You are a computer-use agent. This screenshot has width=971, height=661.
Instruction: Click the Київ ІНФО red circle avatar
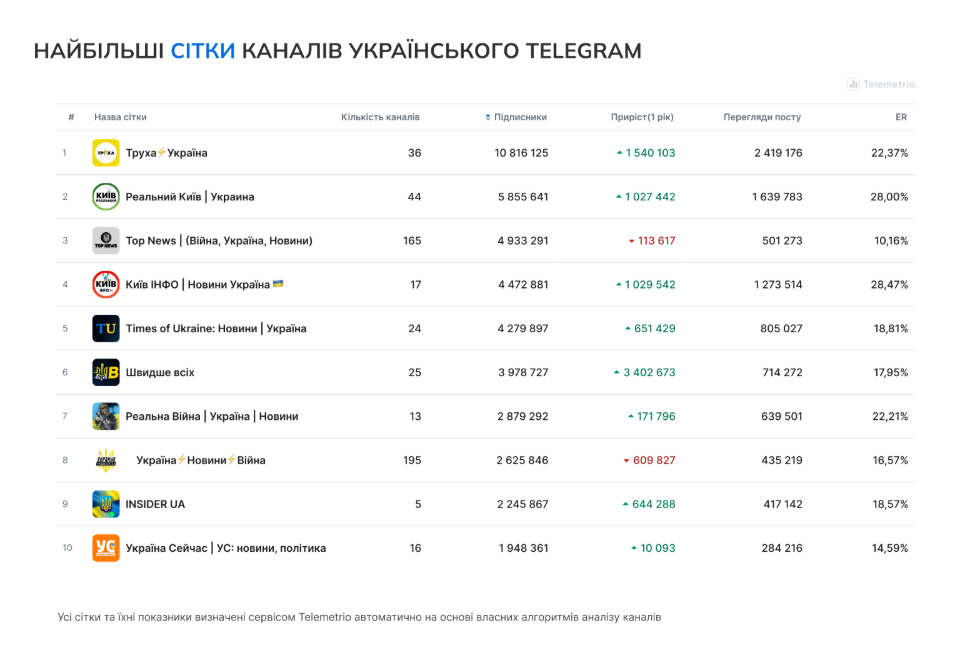106,285
